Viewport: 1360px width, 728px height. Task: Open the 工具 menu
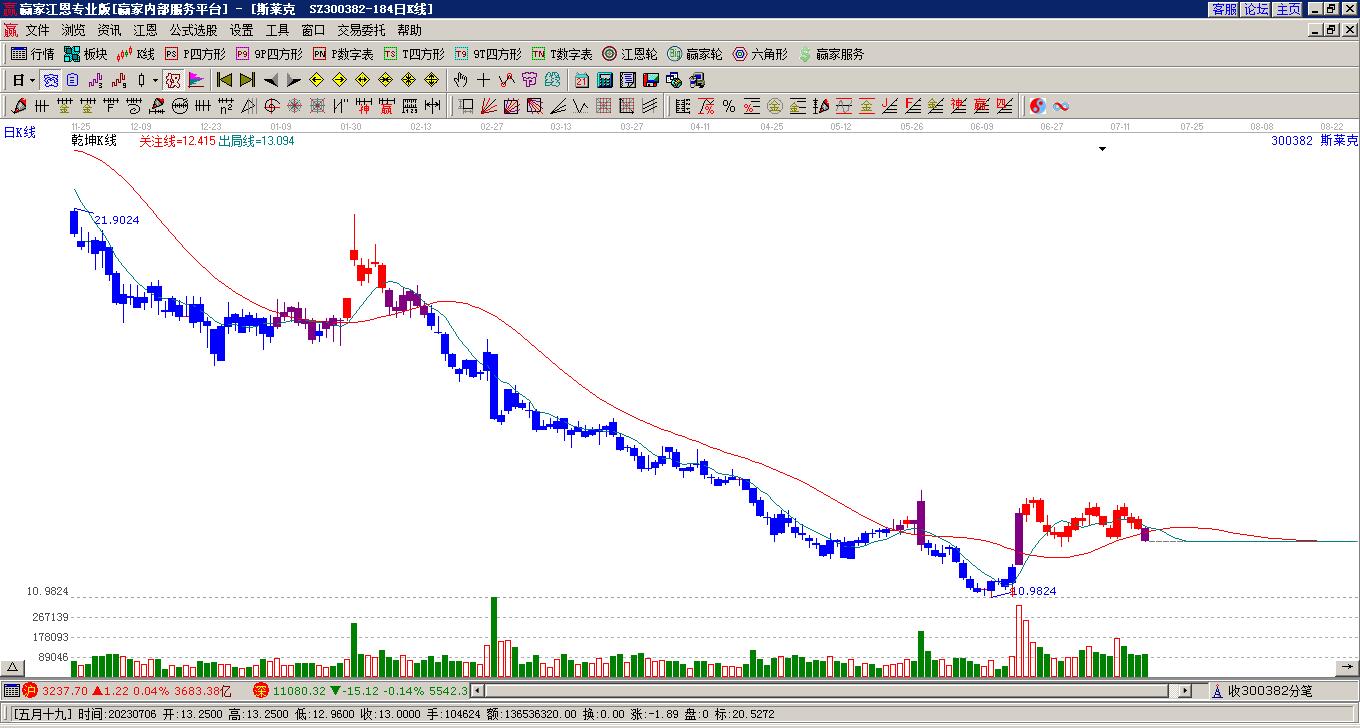tap(277, 31)
